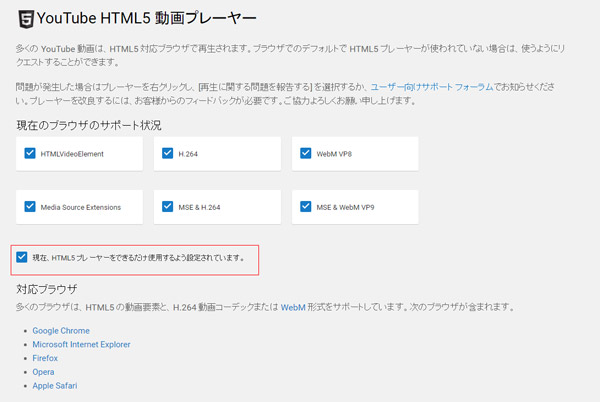Click the HTML5 shield logo icon
Screen dimensions: 600x402
pos(26,19)
